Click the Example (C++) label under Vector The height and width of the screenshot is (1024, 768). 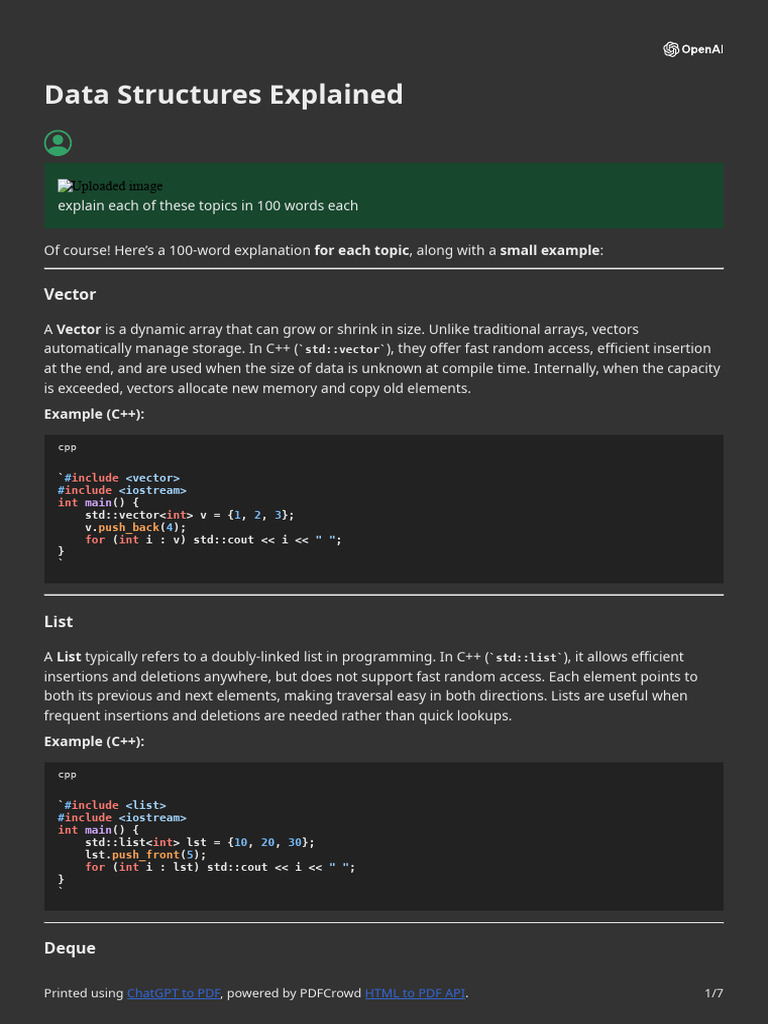(94, 413)
